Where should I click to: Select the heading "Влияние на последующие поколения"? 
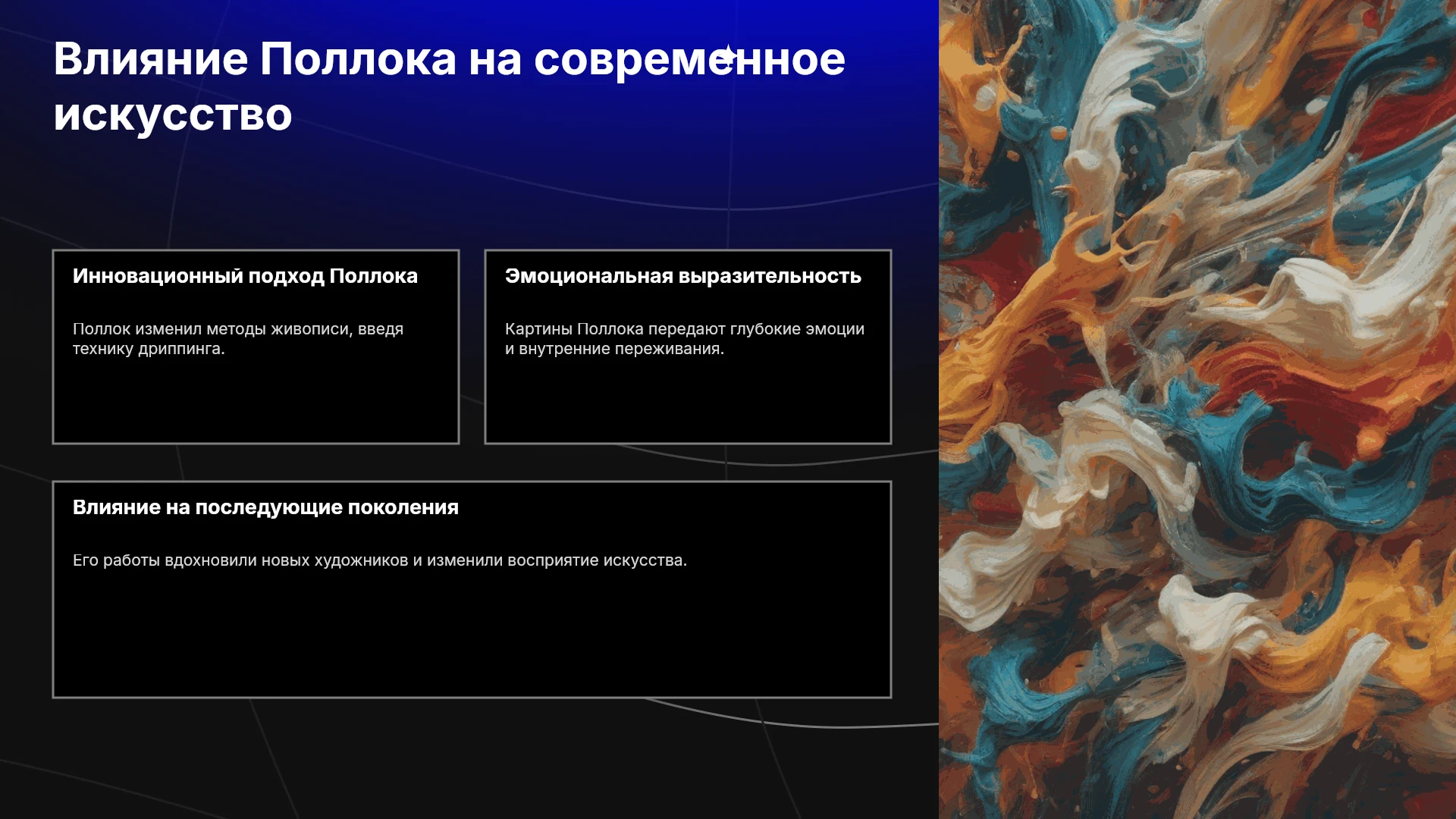point(265,507)
